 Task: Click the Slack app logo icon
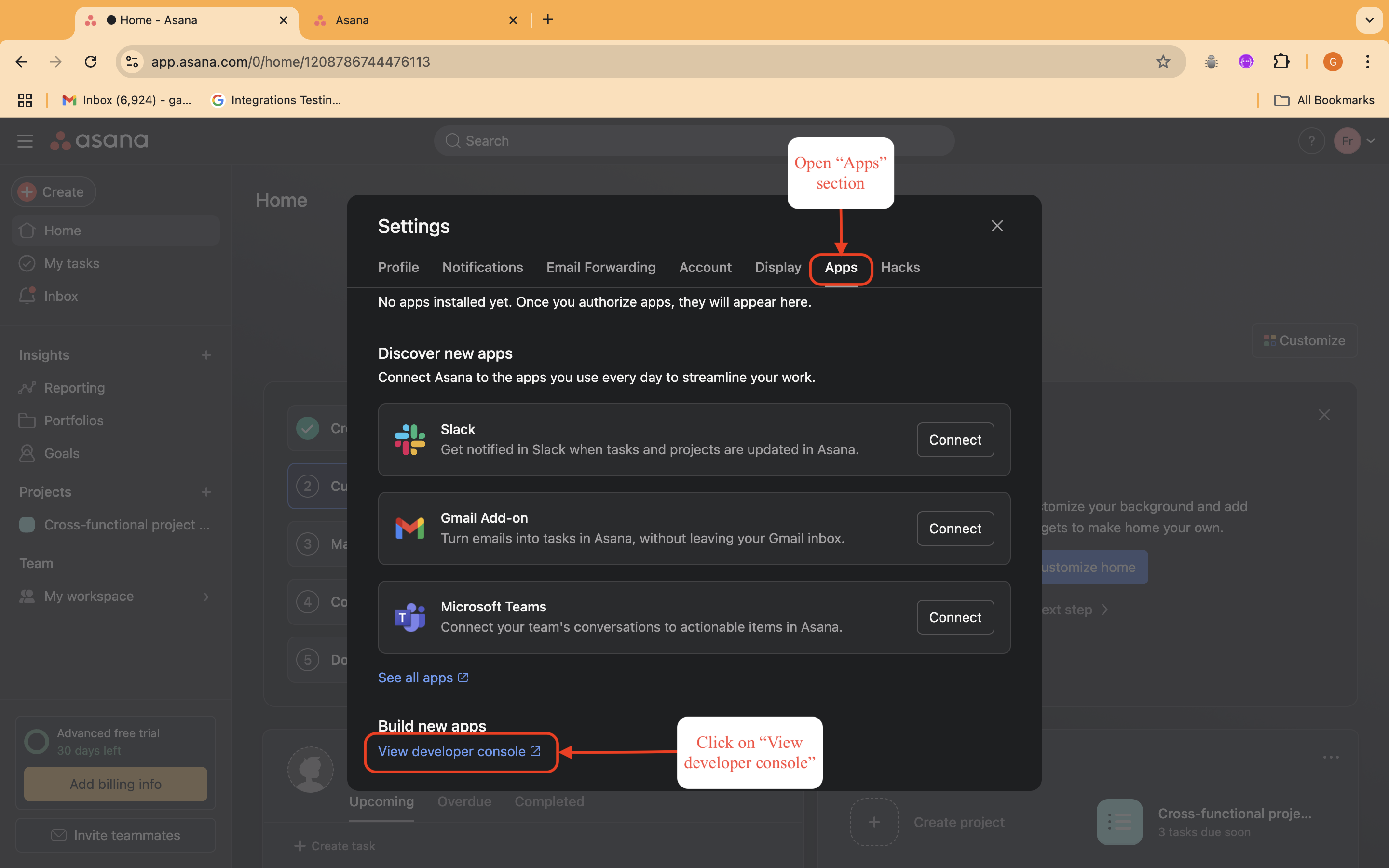pyautogui.click(x=410, y=440)
